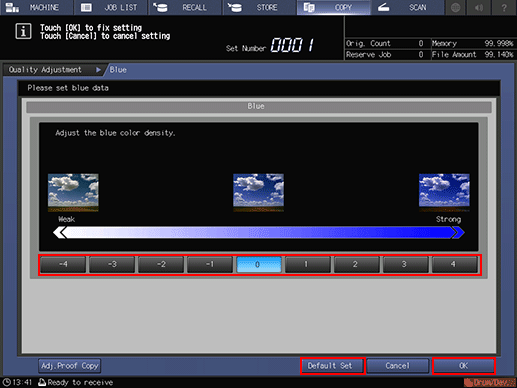Click the Ready to receive status icon

[x=42, y=382]
